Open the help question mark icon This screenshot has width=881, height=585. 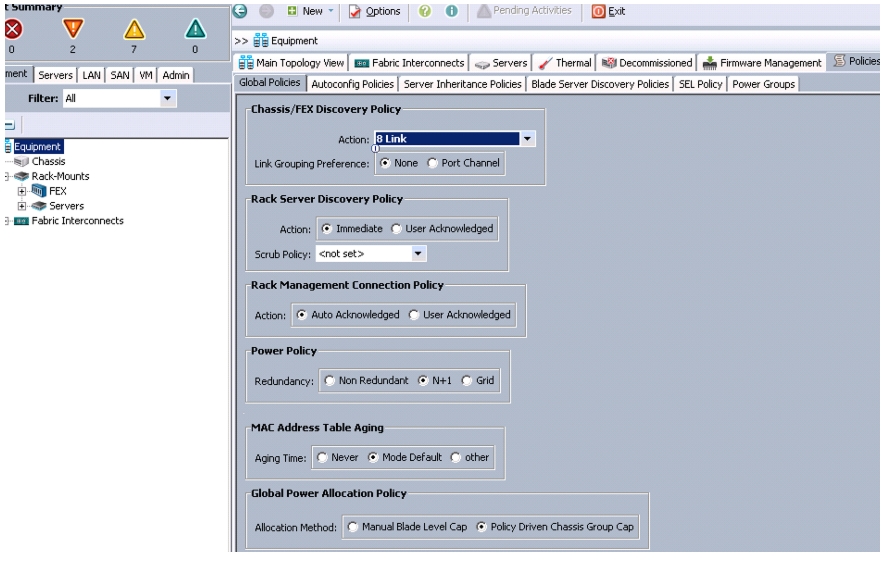[x=425, y=11]
